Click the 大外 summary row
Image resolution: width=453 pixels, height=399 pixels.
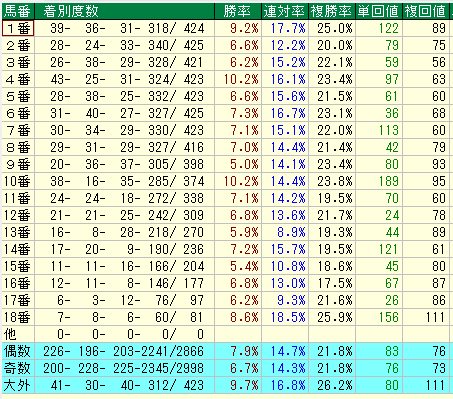(226, 385)
